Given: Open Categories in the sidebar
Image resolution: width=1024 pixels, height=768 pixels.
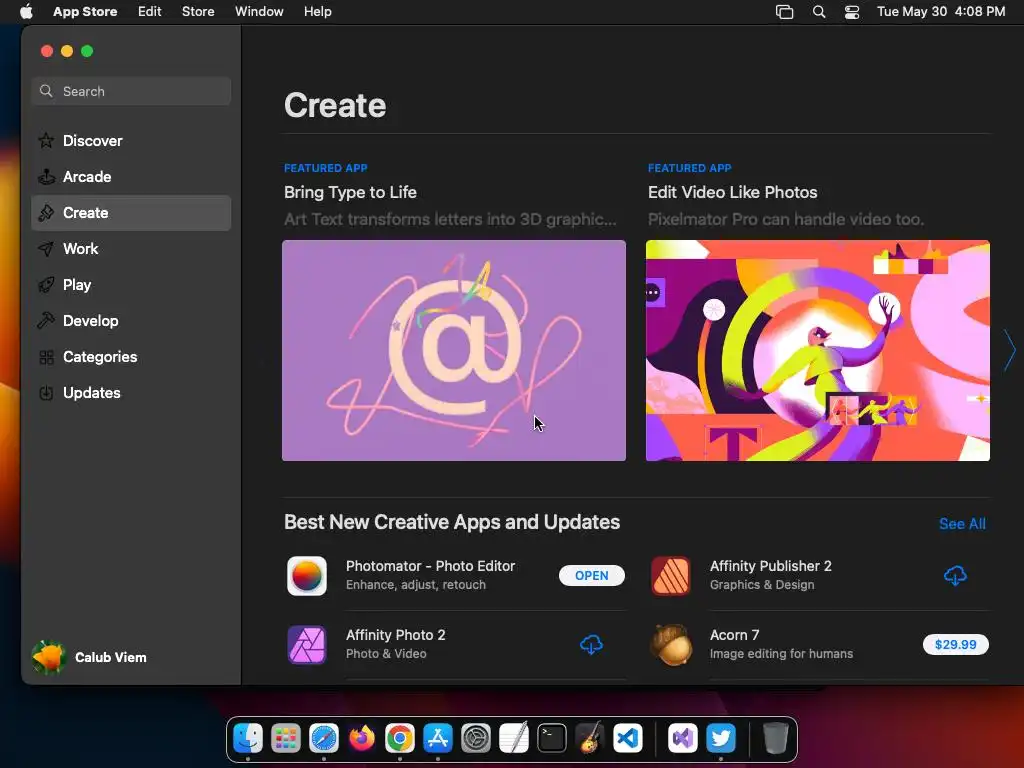Looking at the screenshot, I should pos(131,357).
